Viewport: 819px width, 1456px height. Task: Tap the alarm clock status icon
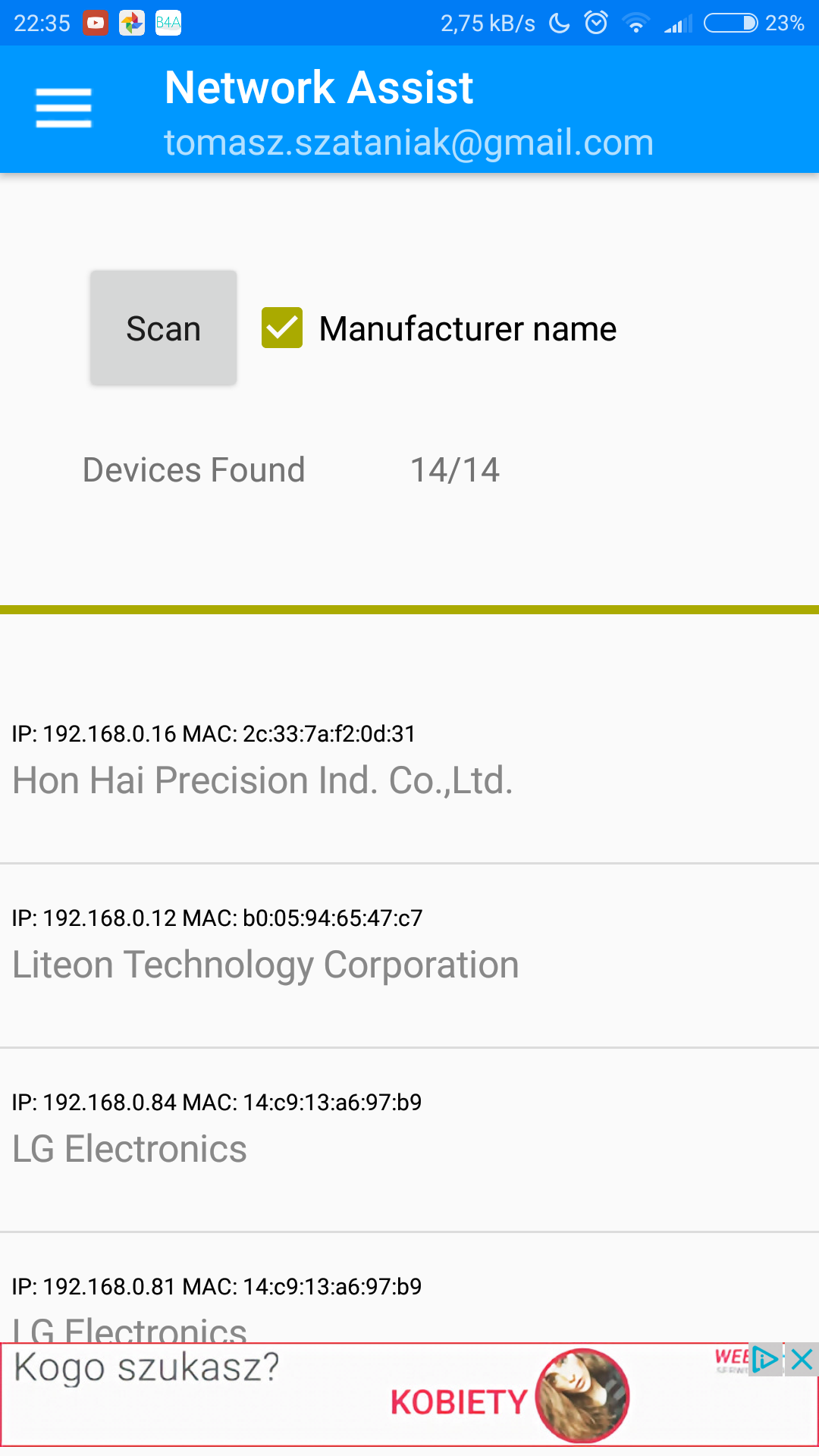(x=596, y=24)
